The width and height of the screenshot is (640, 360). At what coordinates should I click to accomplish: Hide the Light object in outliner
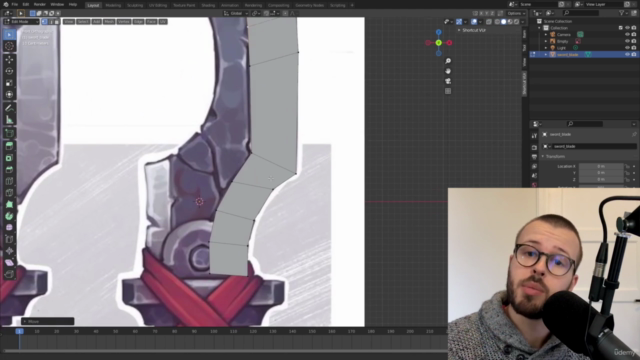point(627,48)
